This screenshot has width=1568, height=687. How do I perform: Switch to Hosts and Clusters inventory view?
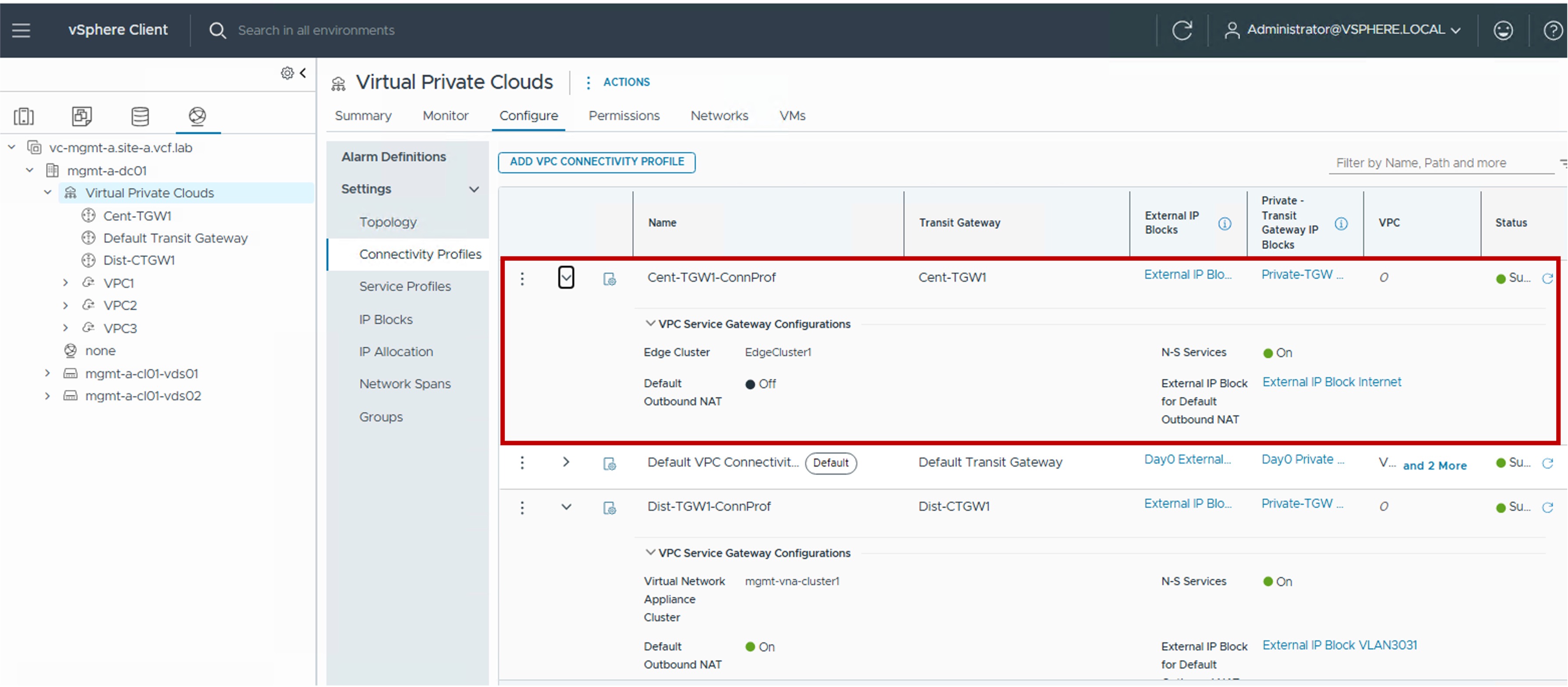point(24,116)
